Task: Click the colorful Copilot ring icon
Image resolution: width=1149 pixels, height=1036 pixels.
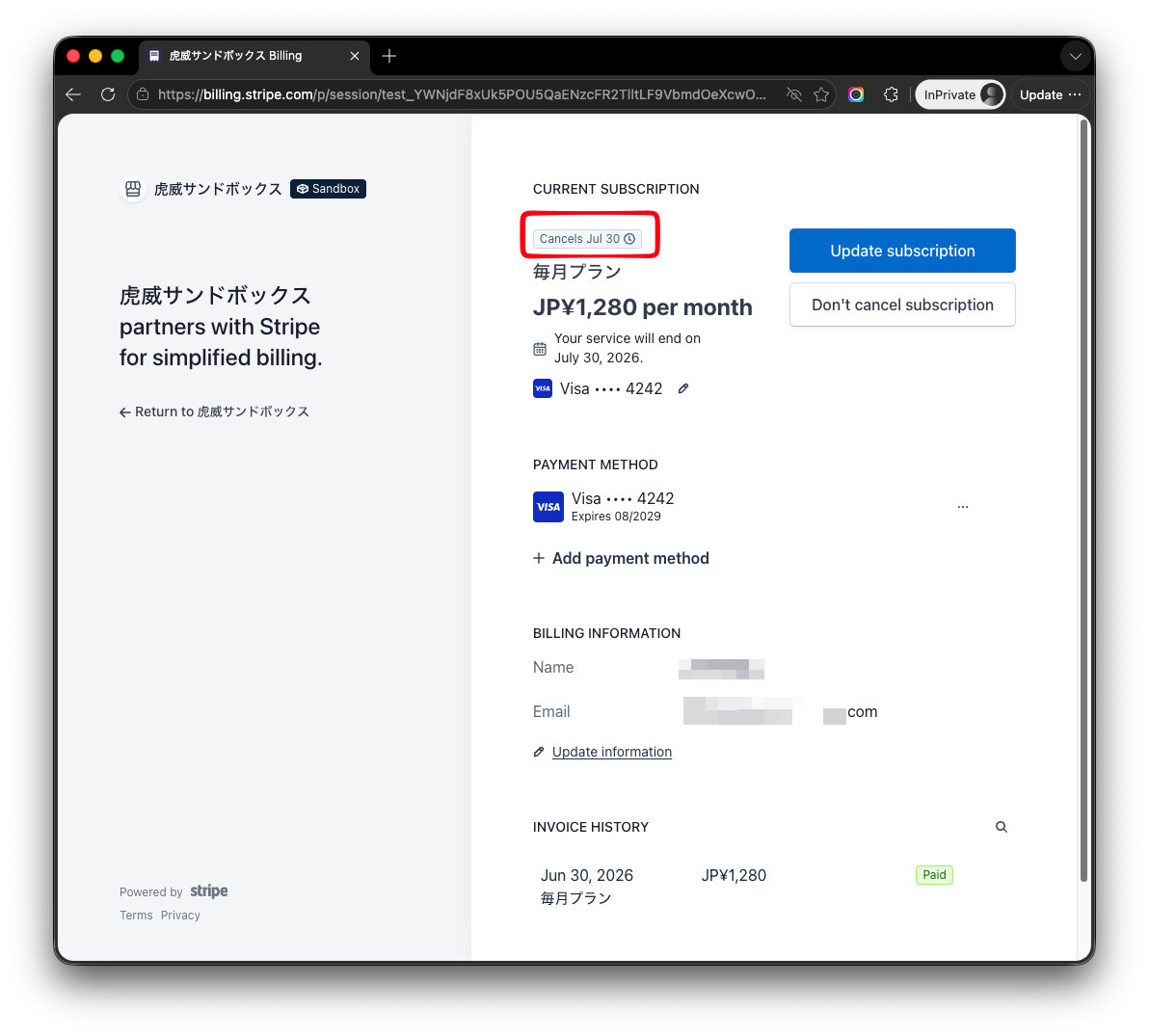Action: click(856, 94)
